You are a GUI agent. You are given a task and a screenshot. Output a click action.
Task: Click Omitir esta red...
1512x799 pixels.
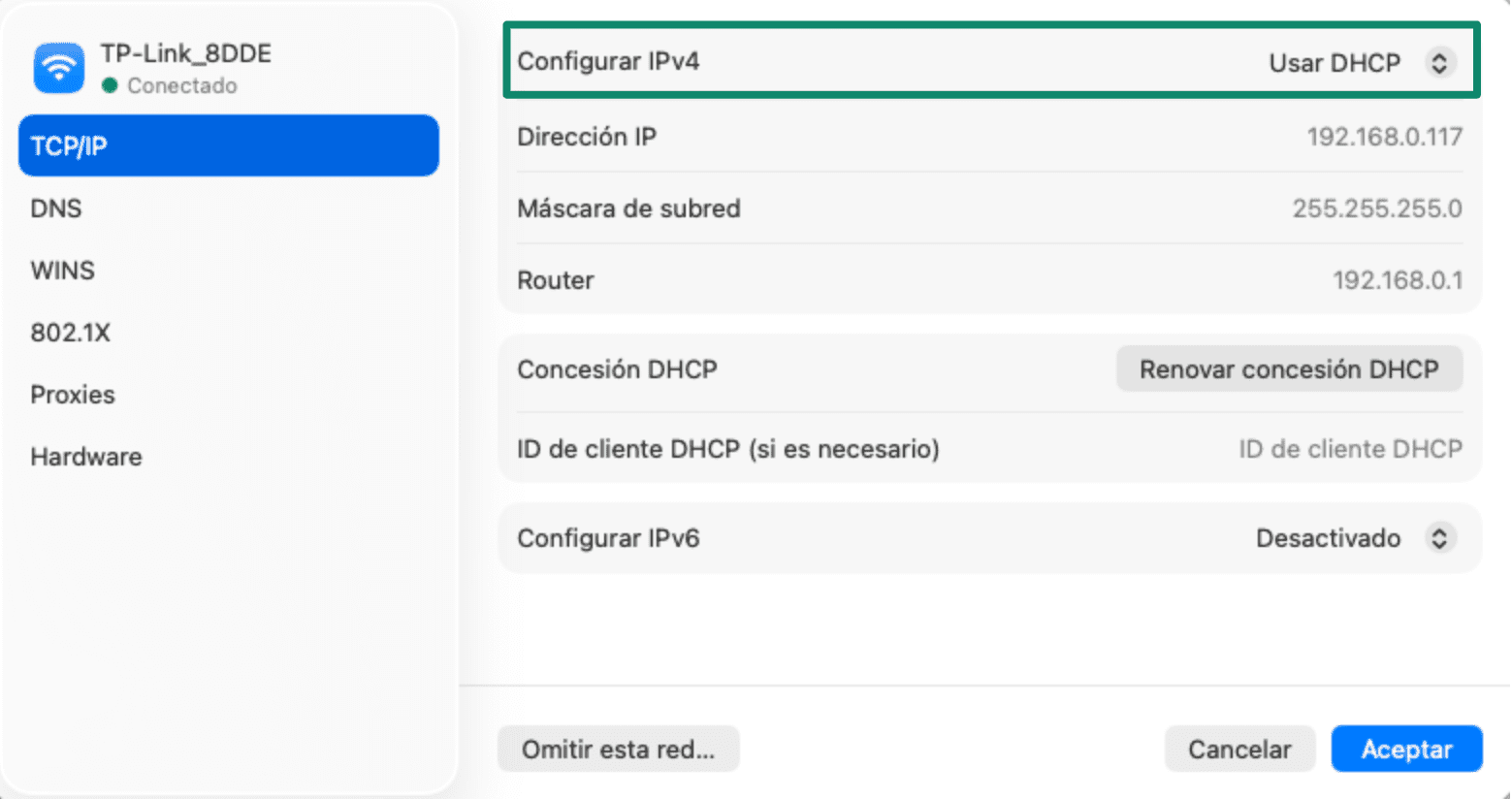pos(618,749)
